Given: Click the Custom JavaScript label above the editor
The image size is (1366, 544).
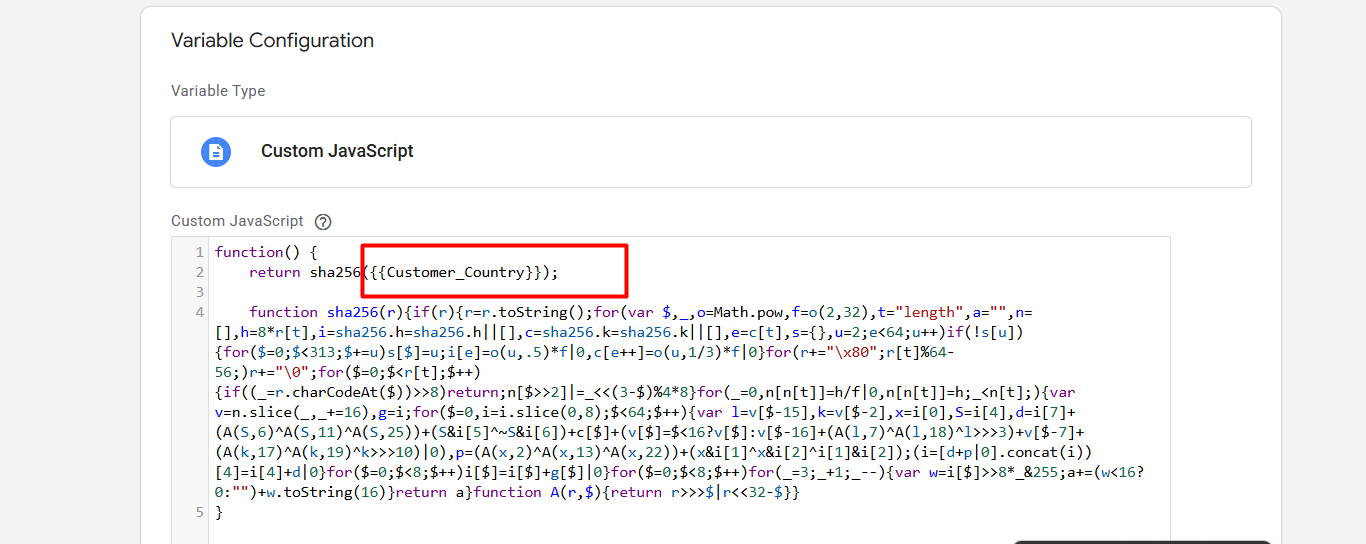Looking at the screenshot, I should tap(237, 222).
